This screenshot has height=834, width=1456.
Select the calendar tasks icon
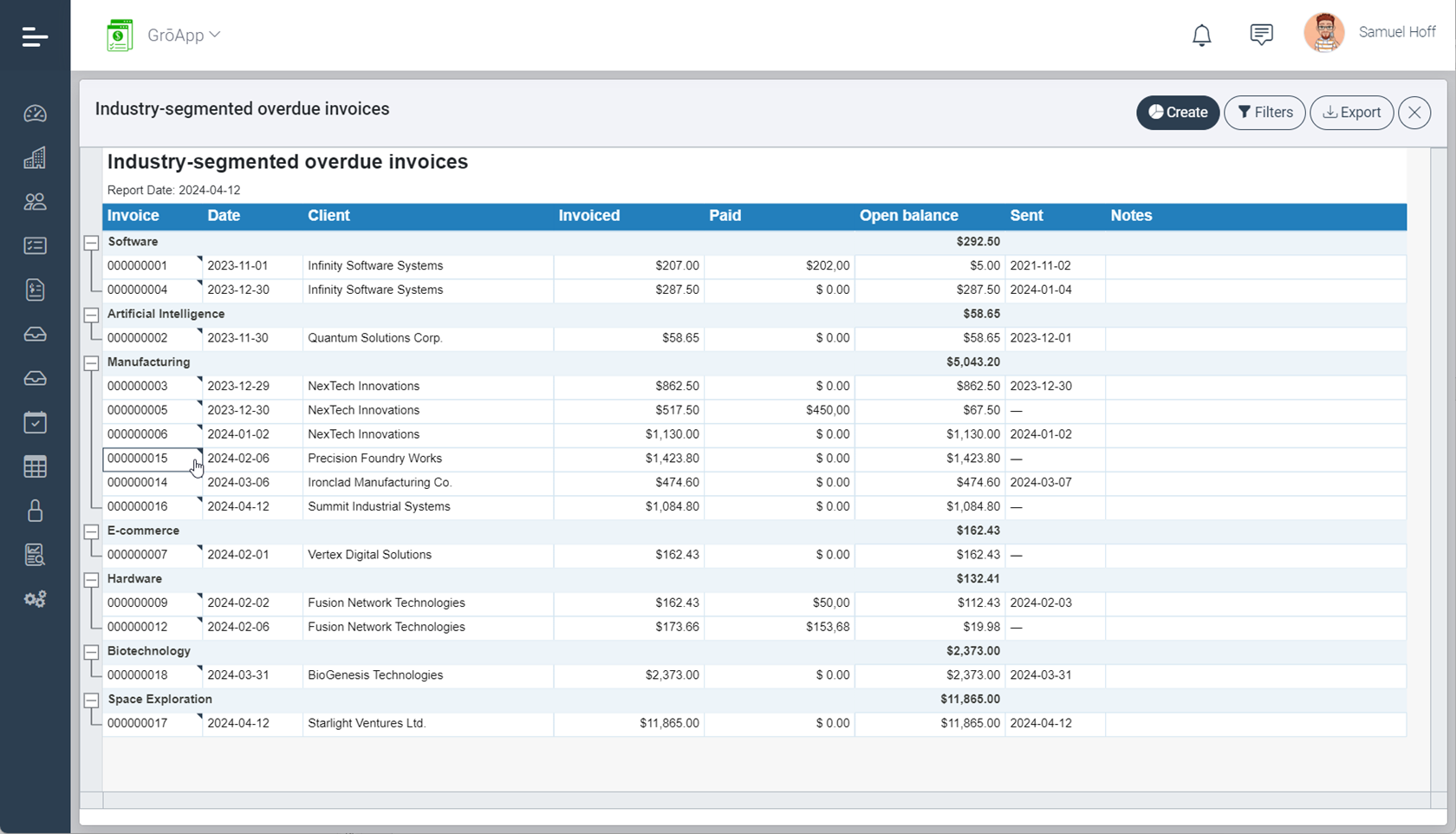35,422
